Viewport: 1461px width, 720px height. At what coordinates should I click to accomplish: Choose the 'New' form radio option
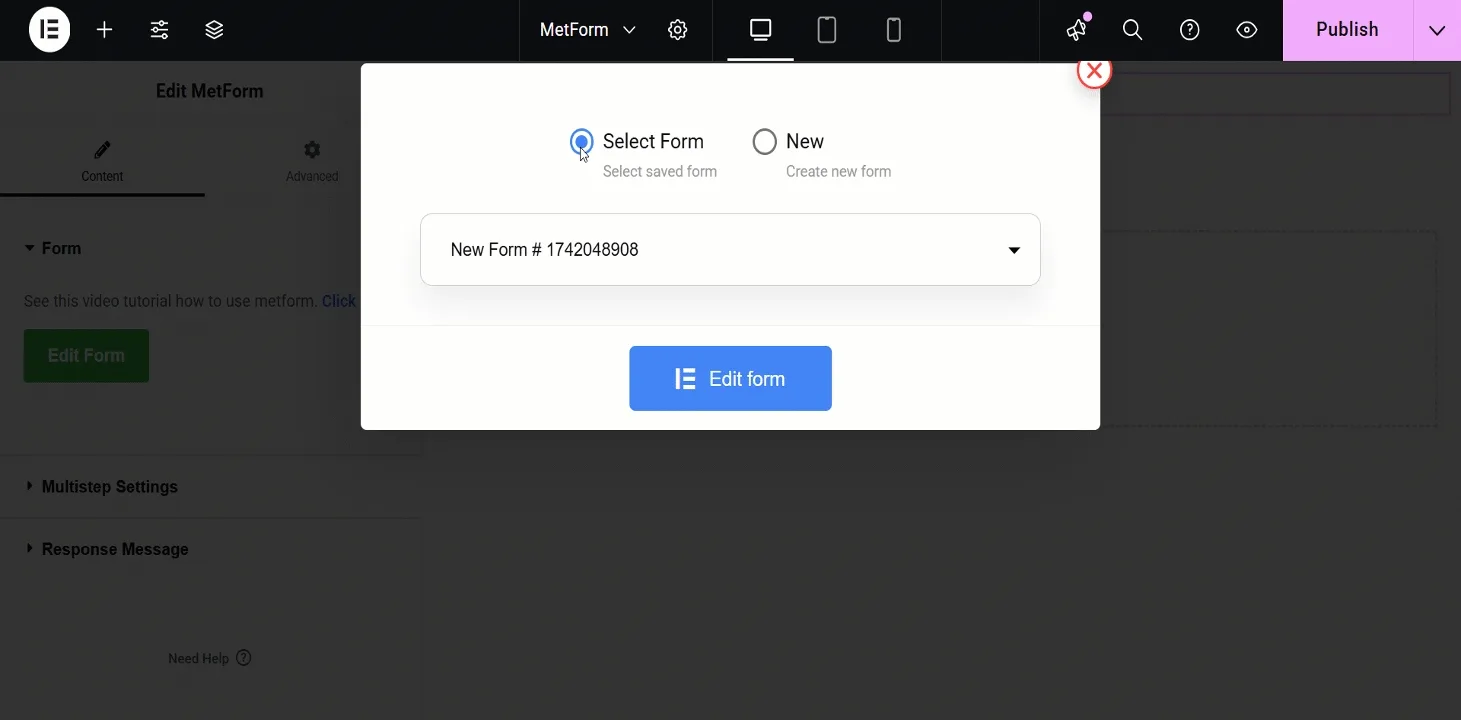(x=765, y=142)
